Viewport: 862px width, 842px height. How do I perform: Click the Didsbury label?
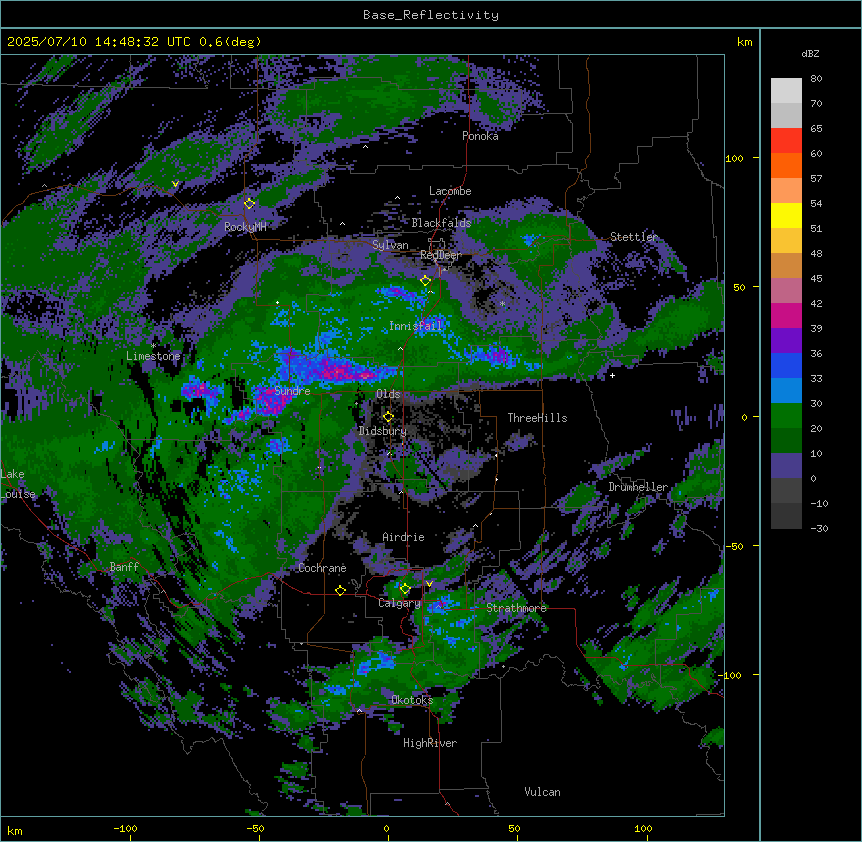click(x=383, y=431)
